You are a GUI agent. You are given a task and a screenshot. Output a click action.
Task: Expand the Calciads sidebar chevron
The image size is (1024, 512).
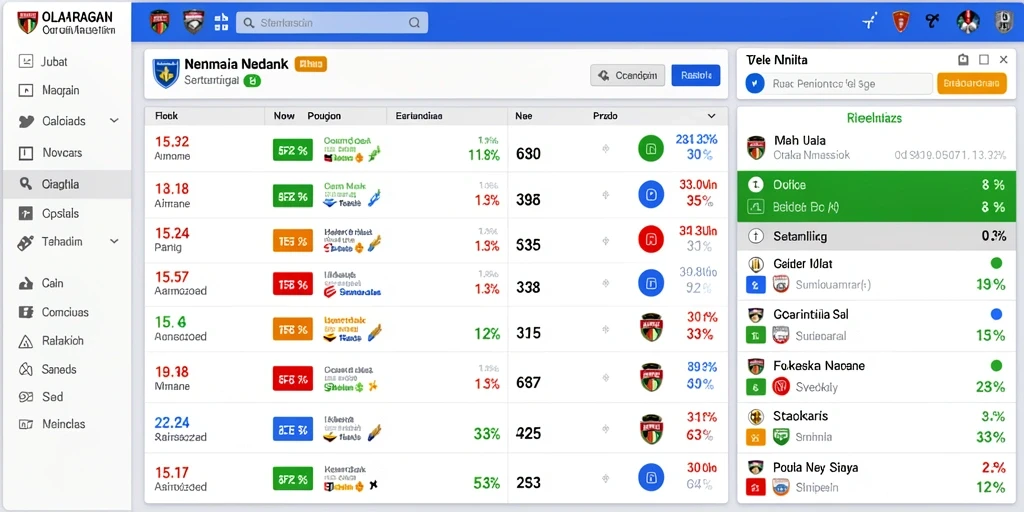(114, 121)
